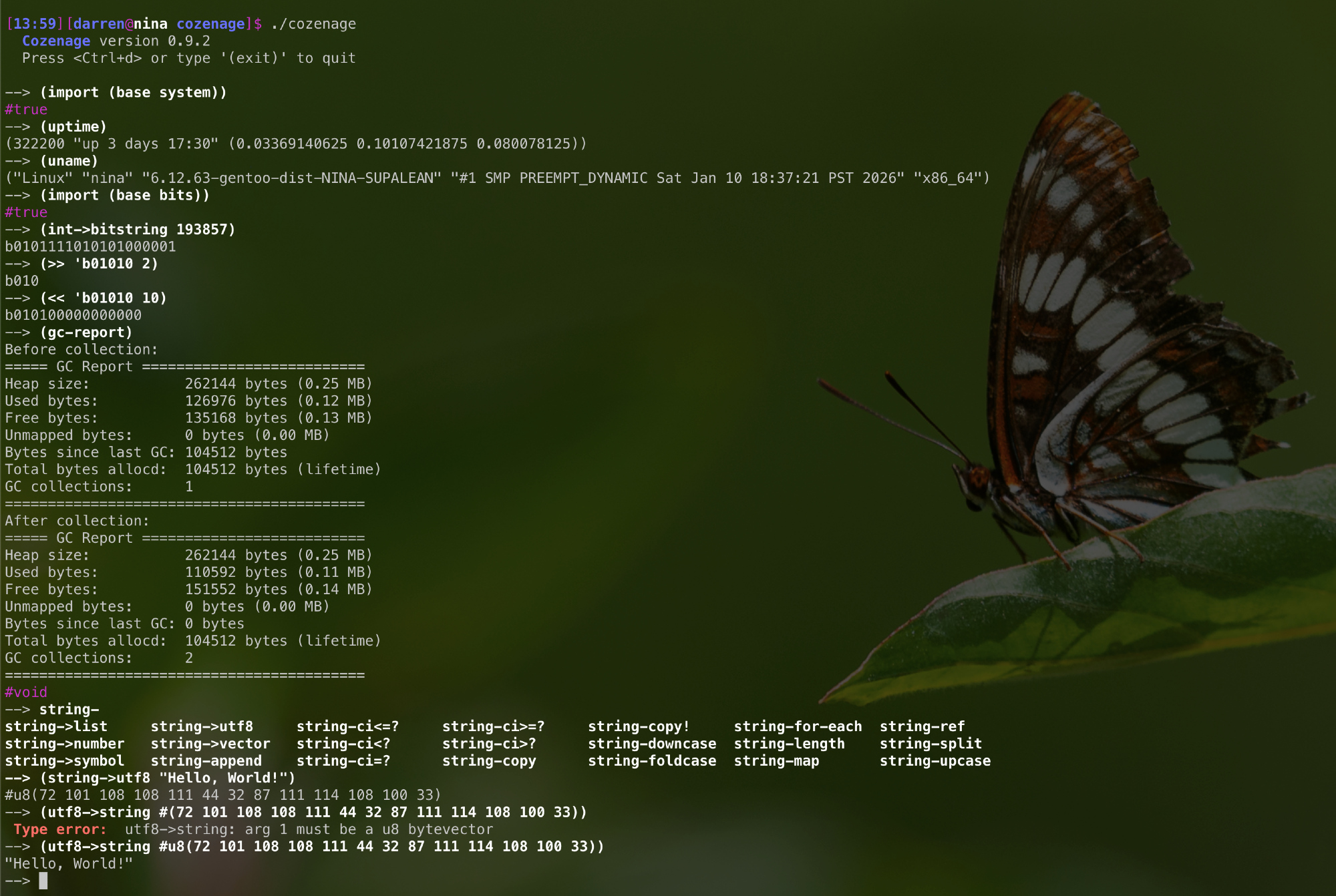Click the red Type error message
1336x896 pixels.
point(60,829)
